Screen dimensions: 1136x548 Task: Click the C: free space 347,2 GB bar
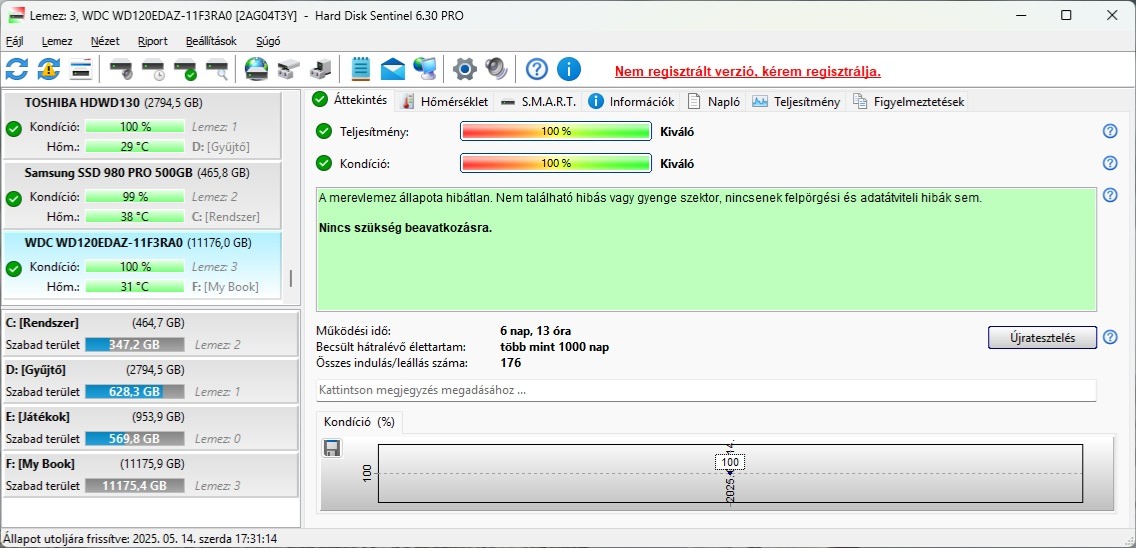[x=135, y=344]
